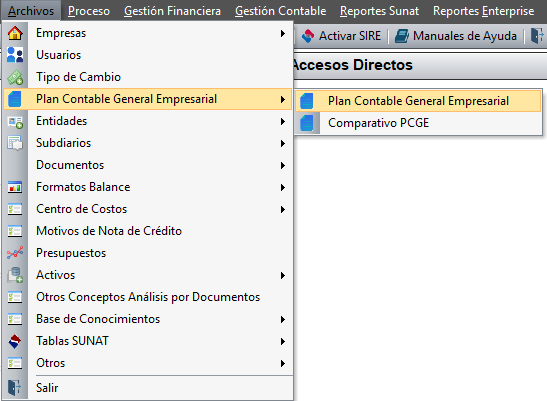Click the database icon beside Activos
The width and height of the screenshot is (547, 401).
[x=15, y=275]
